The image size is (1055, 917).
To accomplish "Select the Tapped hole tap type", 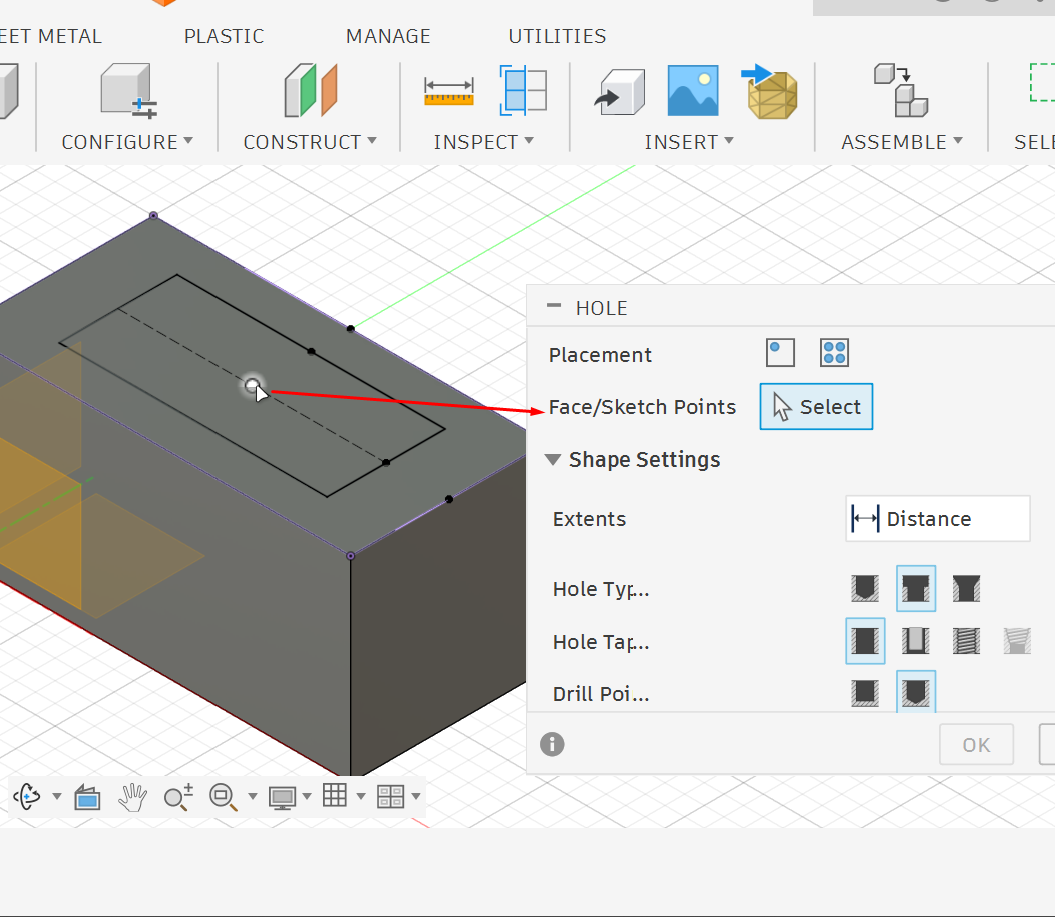I will [966, 641].
